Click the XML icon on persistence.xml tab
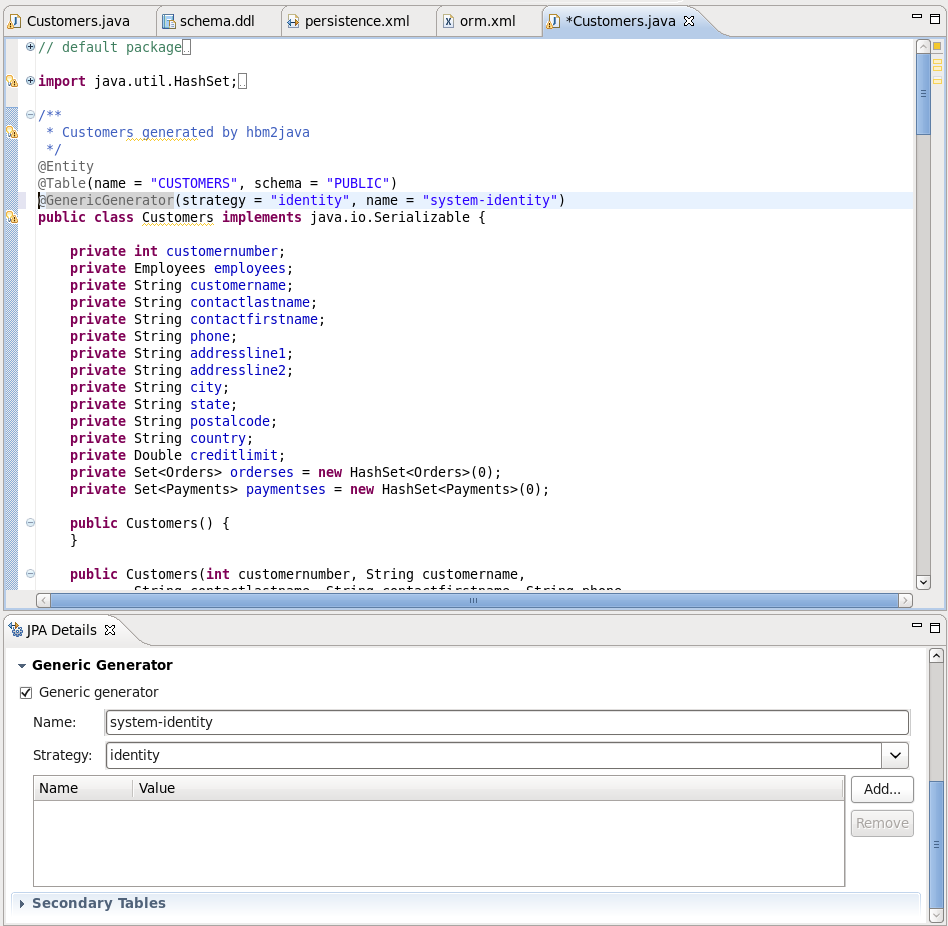The width and height of the screenshot is (948, 926). [292, 20]
